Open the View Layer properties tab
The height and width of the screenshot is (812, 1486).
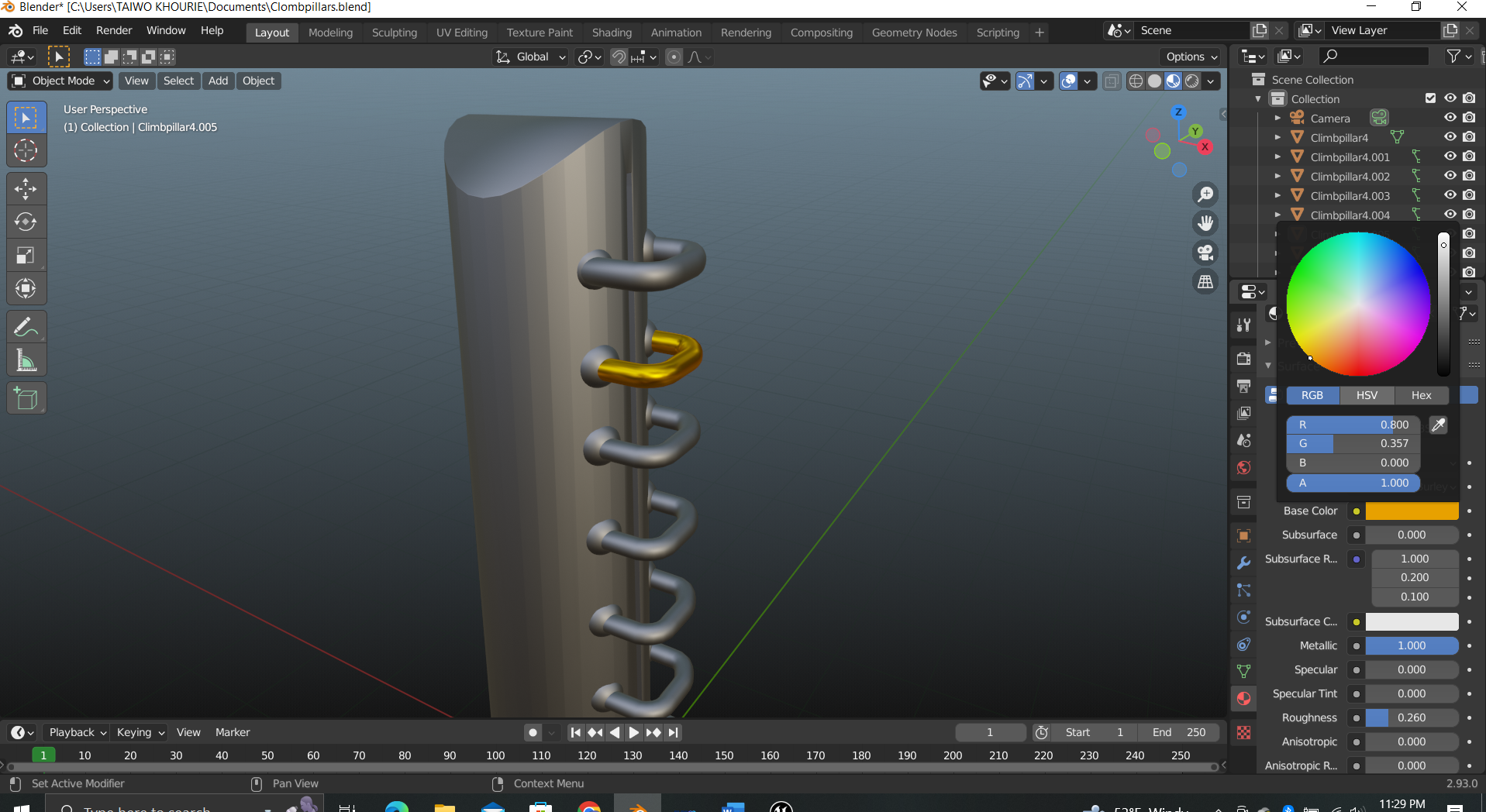1244,413
